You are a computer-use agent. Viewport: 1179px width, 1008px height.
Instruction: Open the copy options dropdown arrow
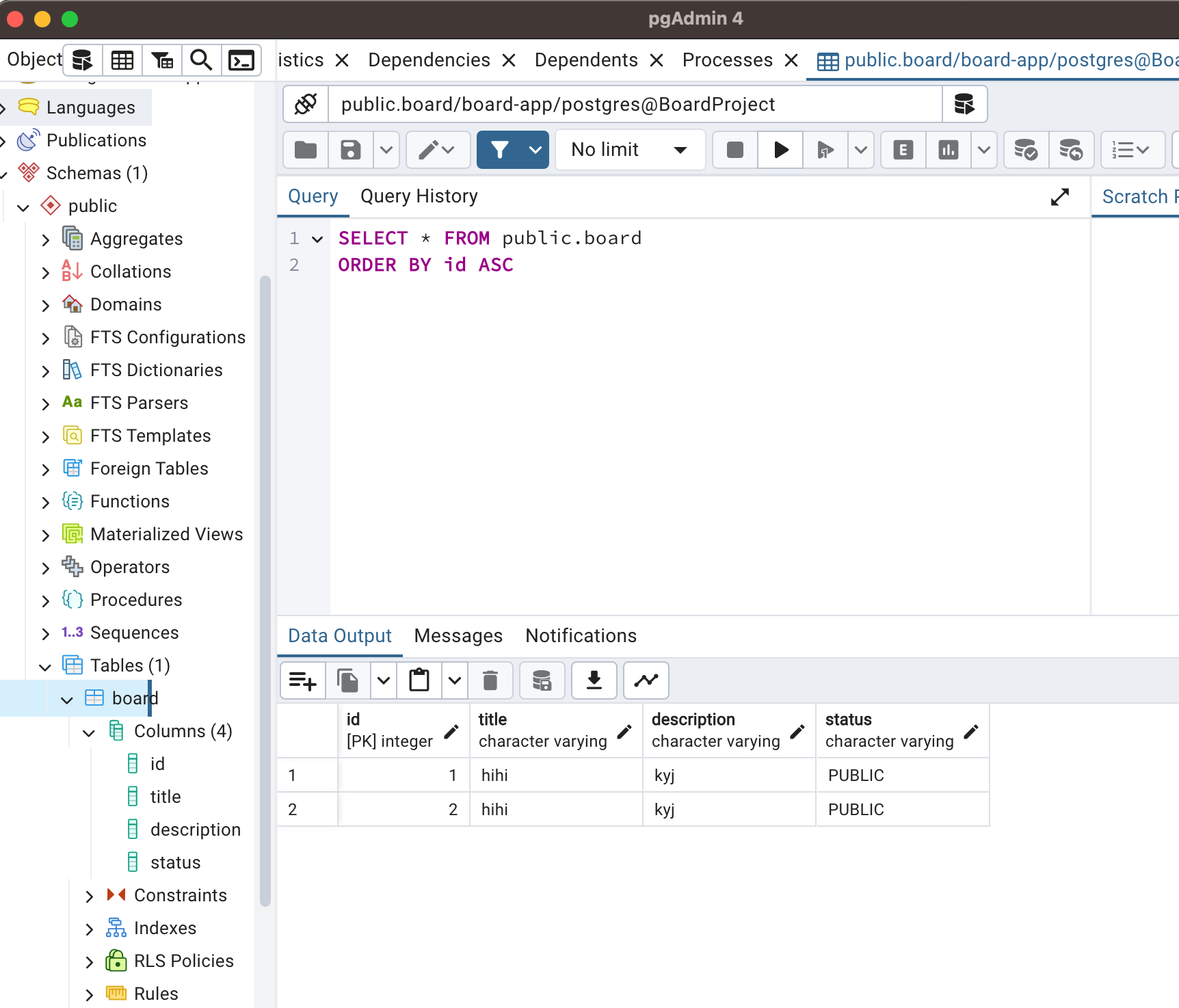pyautogui.click(x=384, y=680)
